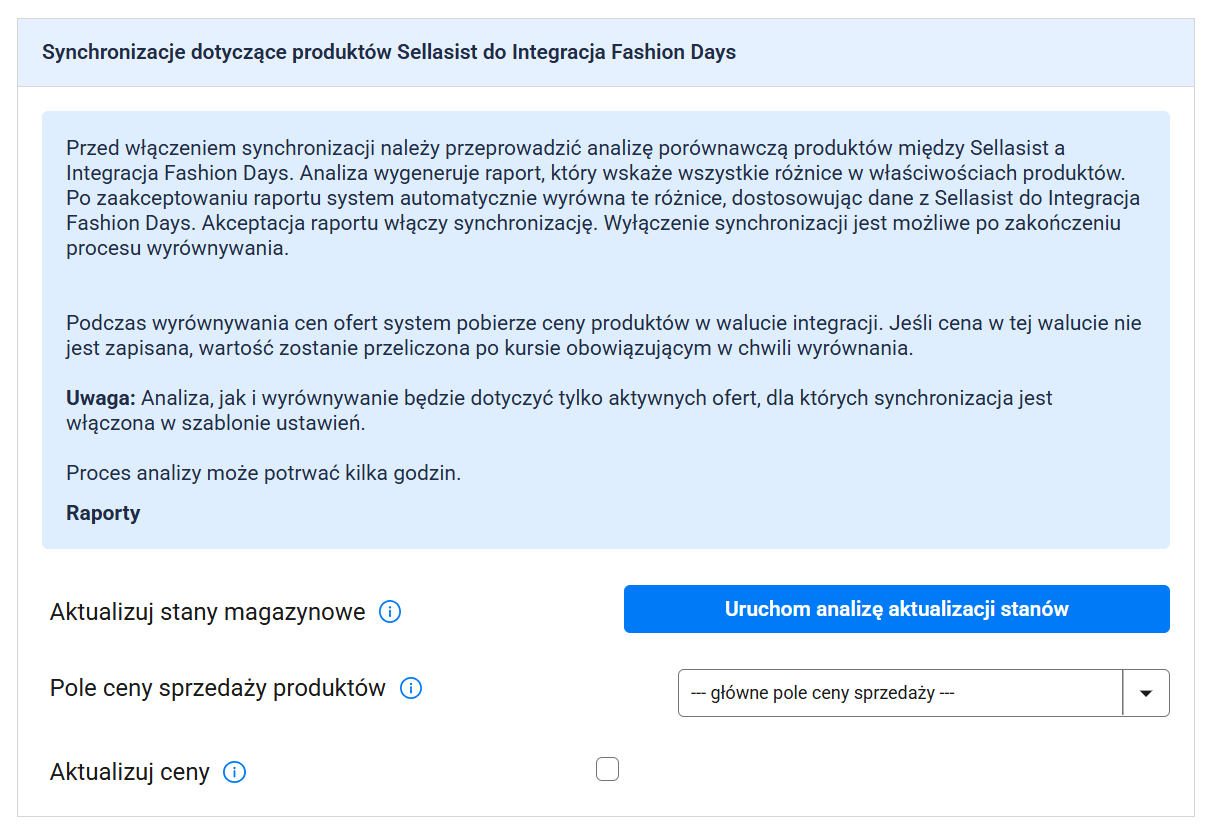Click the Aktualizuj ceny label text
The height and width of the screenshot is (834, 1213).
click(130, 772)
